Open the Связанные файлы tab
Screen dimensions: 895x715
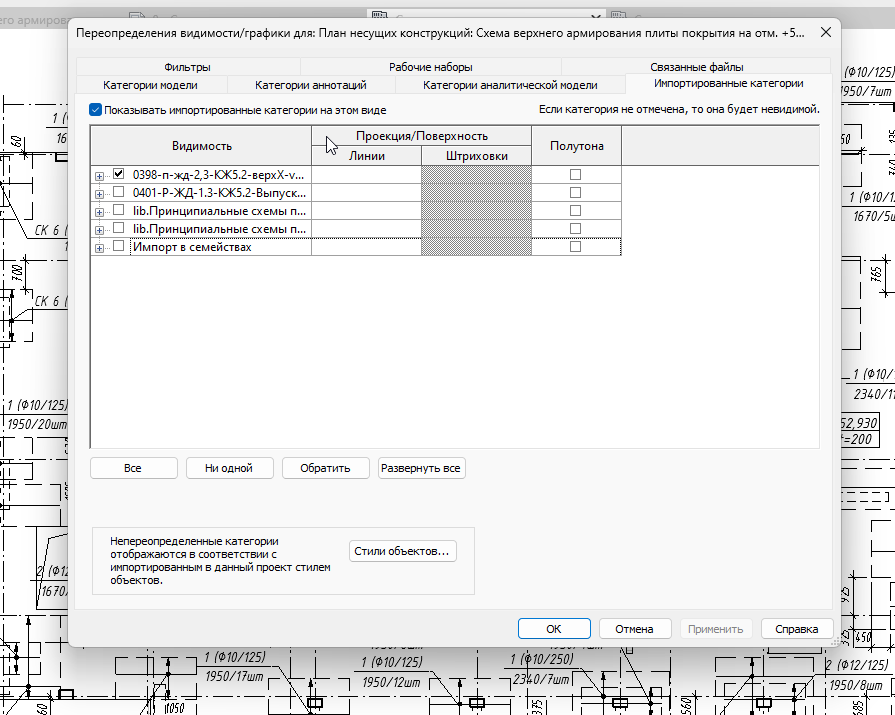(696, 67)
